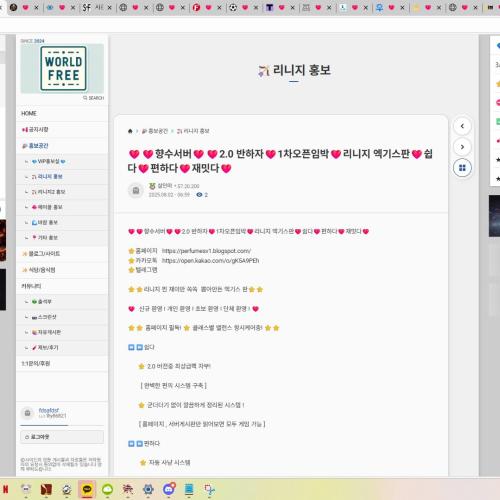The image size is (500, 500).
Task: Open the SEARCH link under the logo
Action: coord(94,98)
